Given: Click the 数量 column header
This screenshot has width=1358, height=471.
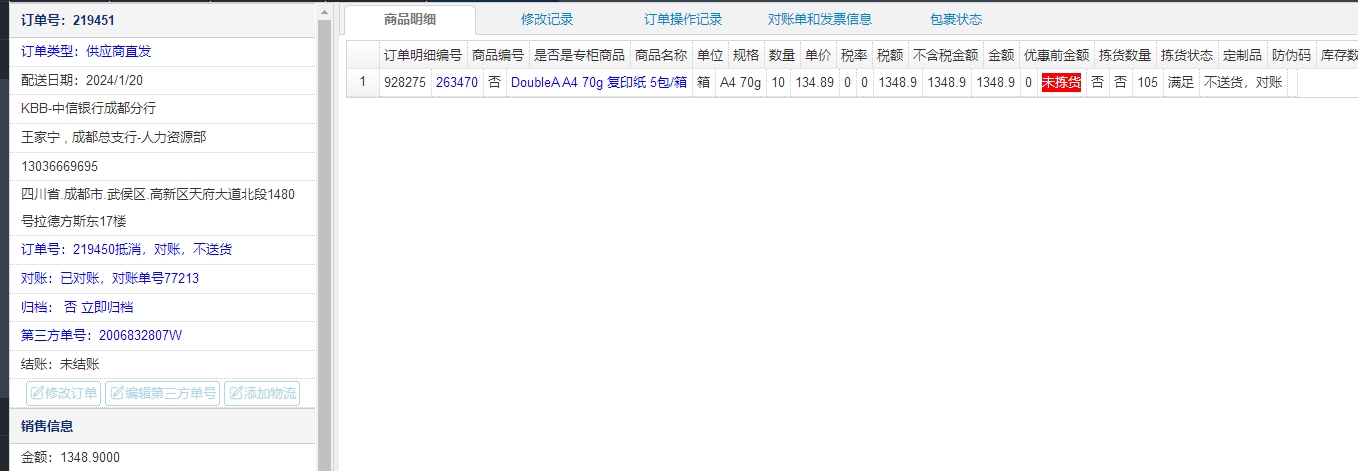Looking at the screenshot, I should pos(782,56).
